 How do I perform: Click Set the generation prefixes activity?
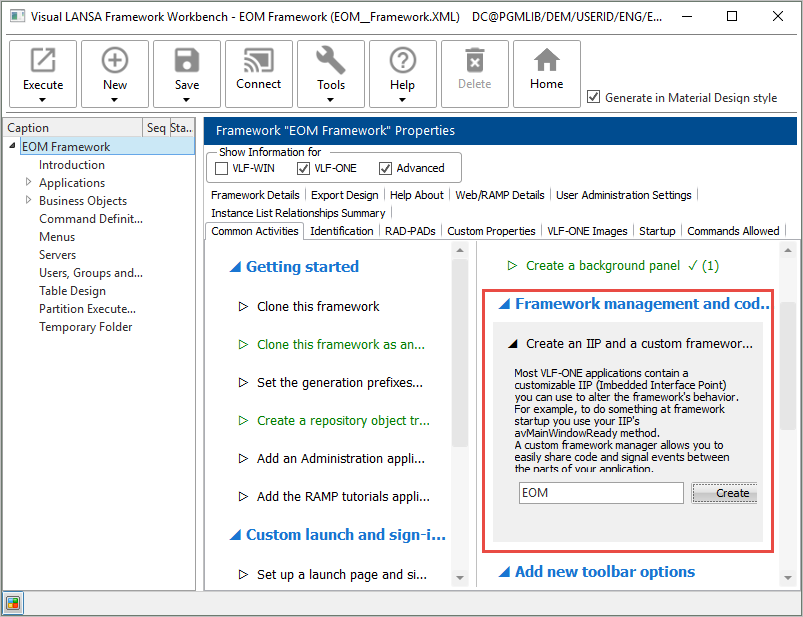coord(340,382)
